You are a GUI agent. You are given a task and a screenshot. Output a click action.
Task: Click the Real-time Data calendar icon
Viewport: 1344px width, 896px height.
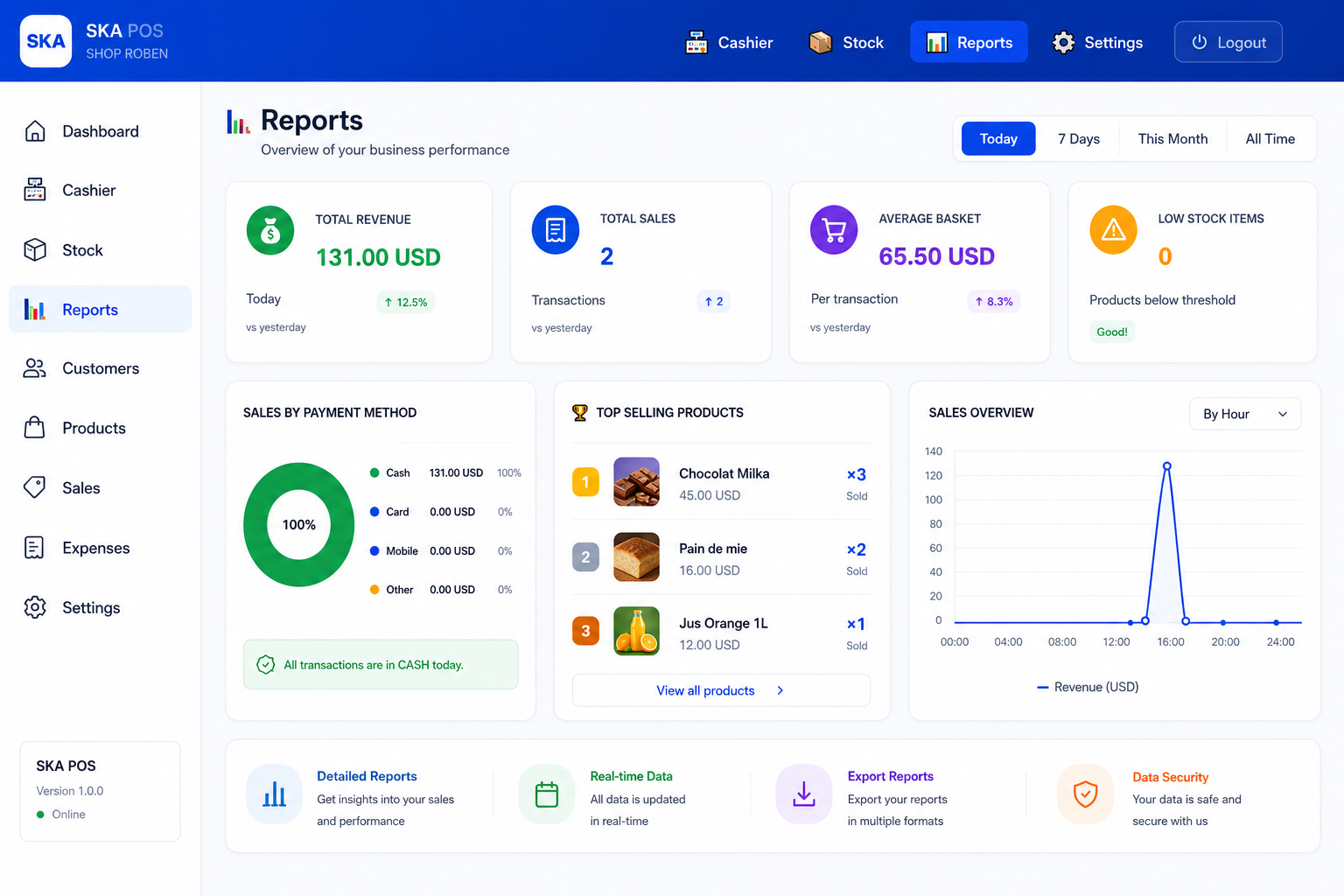click(x=547, y=794)
